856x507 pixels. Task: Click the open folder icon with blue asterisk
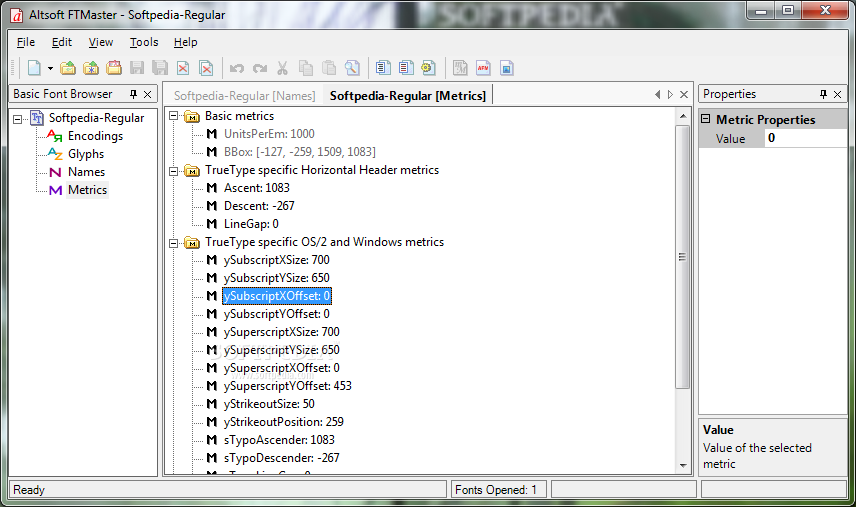click(x=91, y=68)
